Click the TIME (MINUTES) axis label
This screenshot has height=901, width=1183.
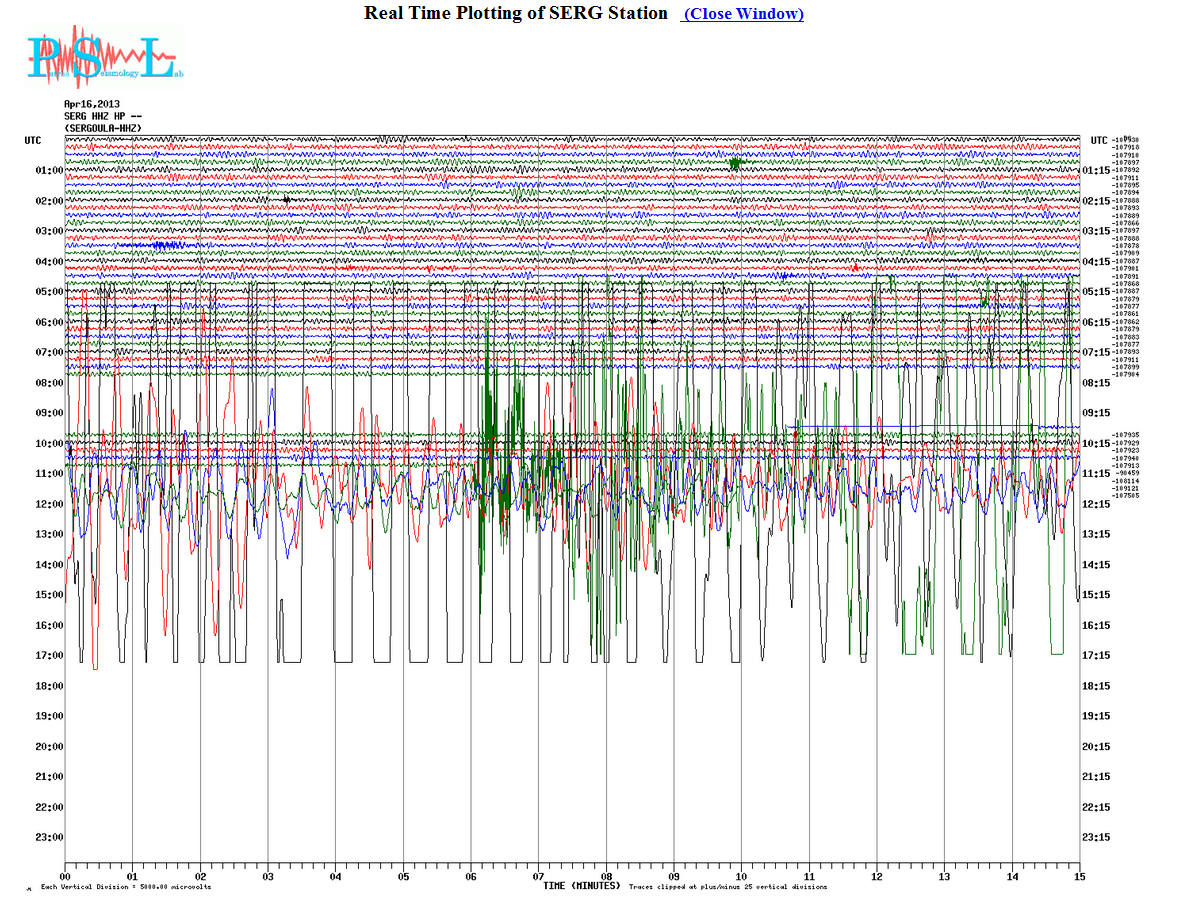(x=581, y=886)
